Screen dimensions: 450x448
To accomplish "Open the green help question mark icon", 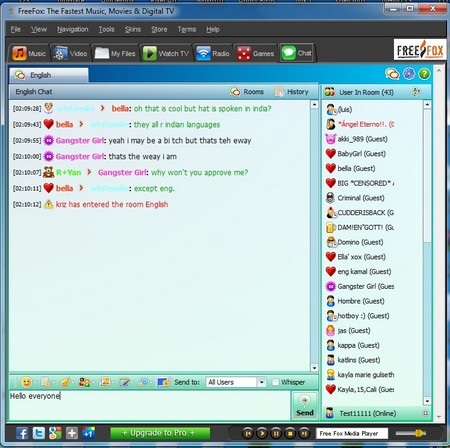I will (424, 74).
